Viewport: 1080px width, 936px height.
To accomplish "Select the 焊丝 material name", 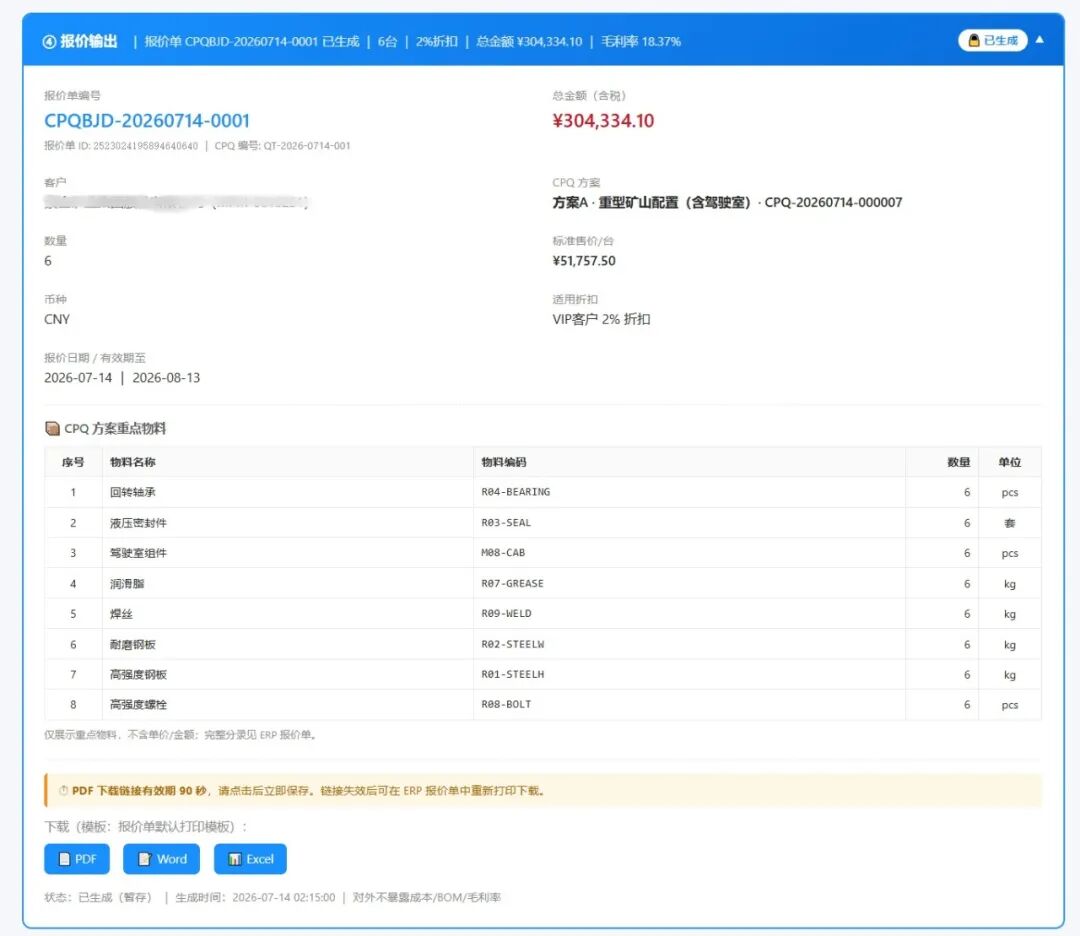I will tap(121, 614).
